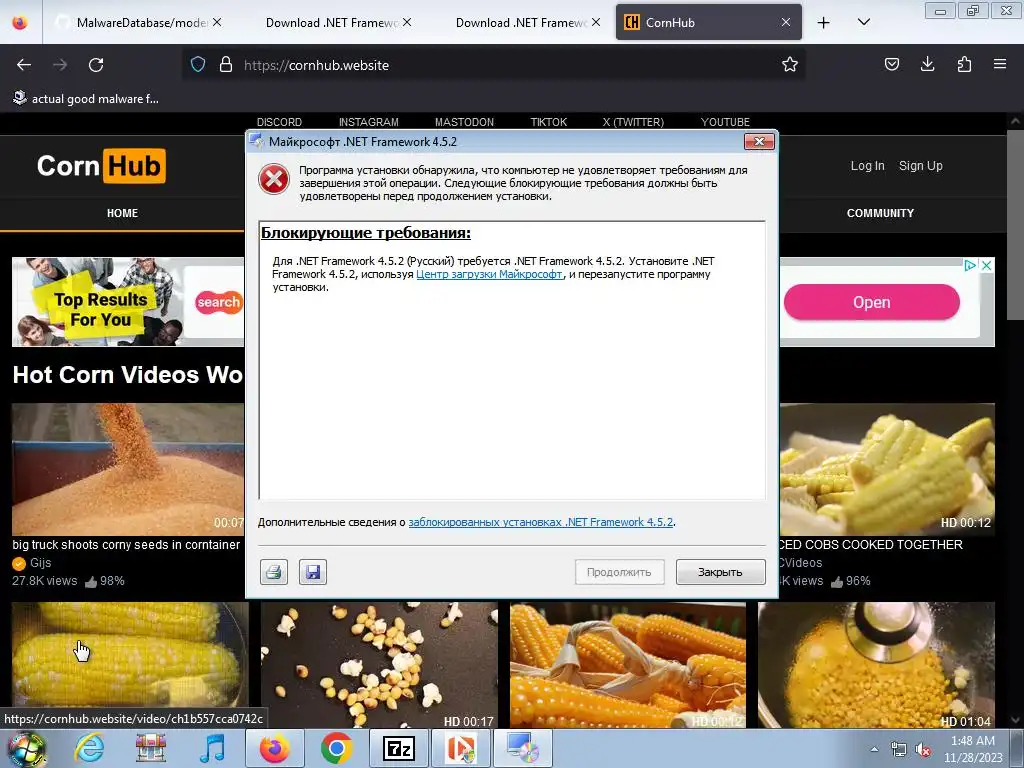Click the Top Results For You ad banner

[x=128, y=302]
